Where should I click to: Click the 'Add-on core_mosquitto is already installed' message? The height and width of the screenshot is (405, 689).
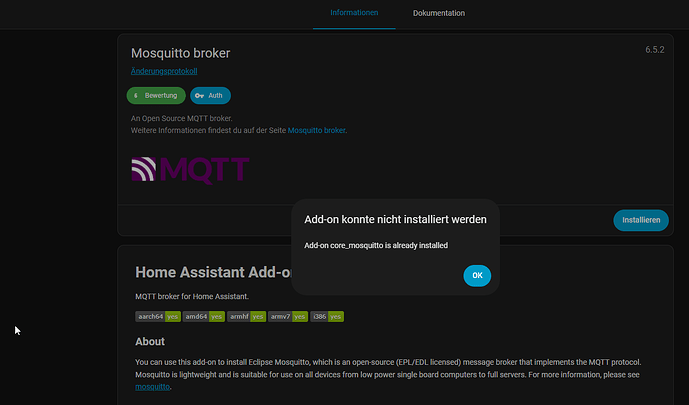coord(376,246)
